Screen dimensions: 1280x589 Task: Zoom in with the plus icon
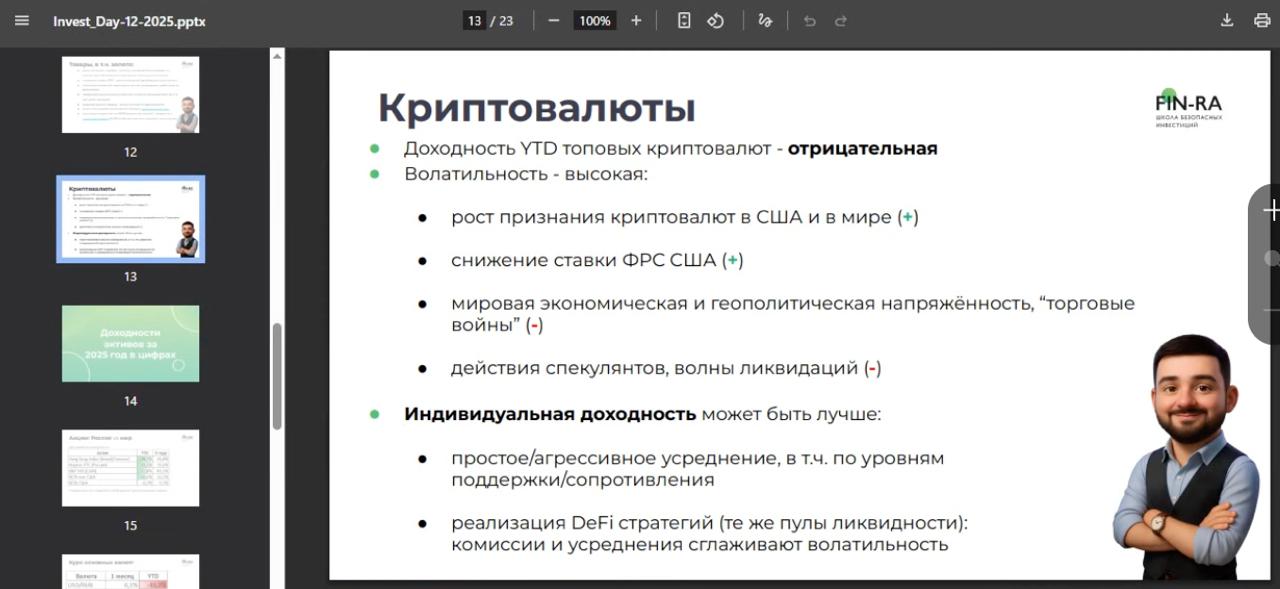[636, 20]
